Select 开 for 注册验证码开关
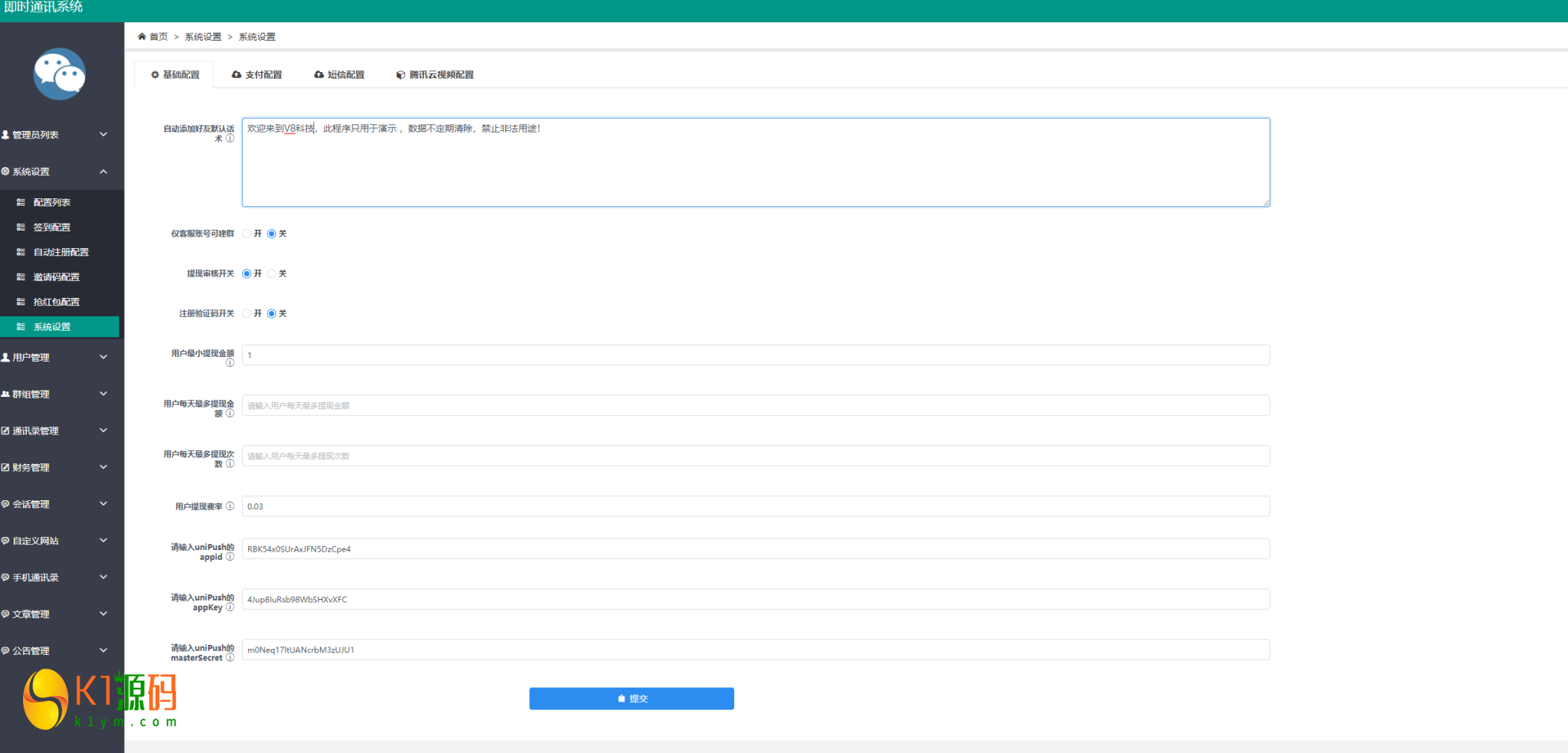 coord(247,313)
